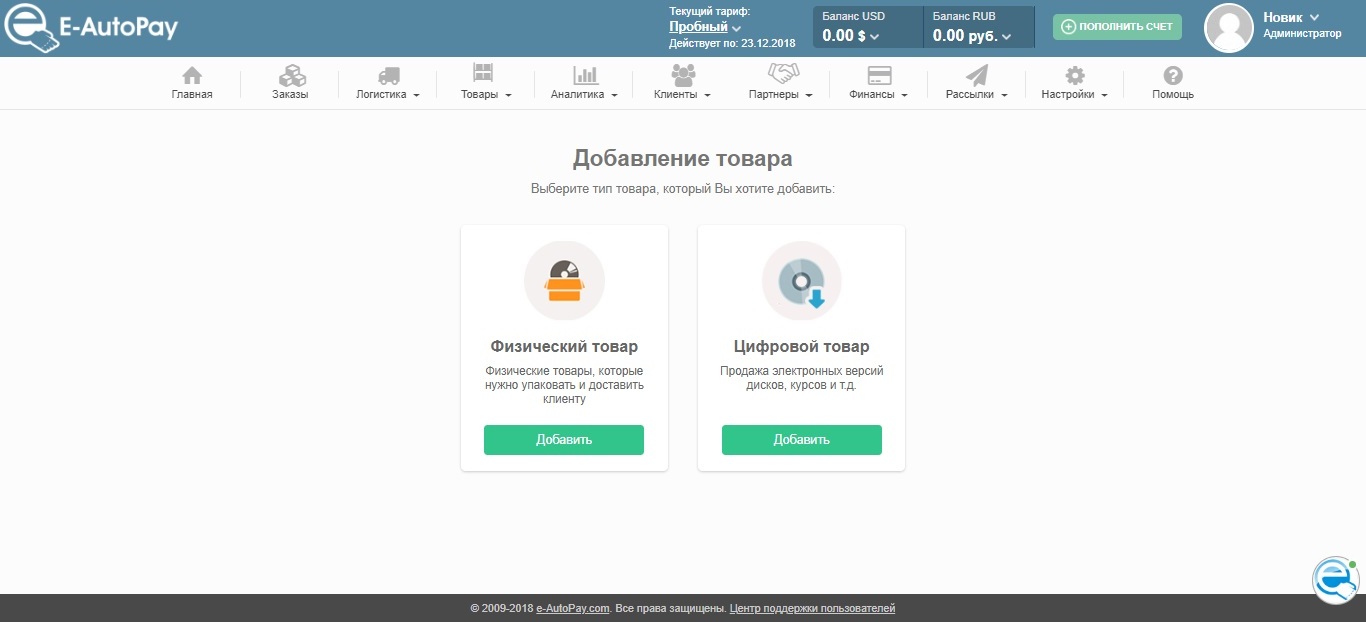Viewport: 1366px width, 622px height.
Task: Open Заказы boxes icon
Action: (290, 76)
